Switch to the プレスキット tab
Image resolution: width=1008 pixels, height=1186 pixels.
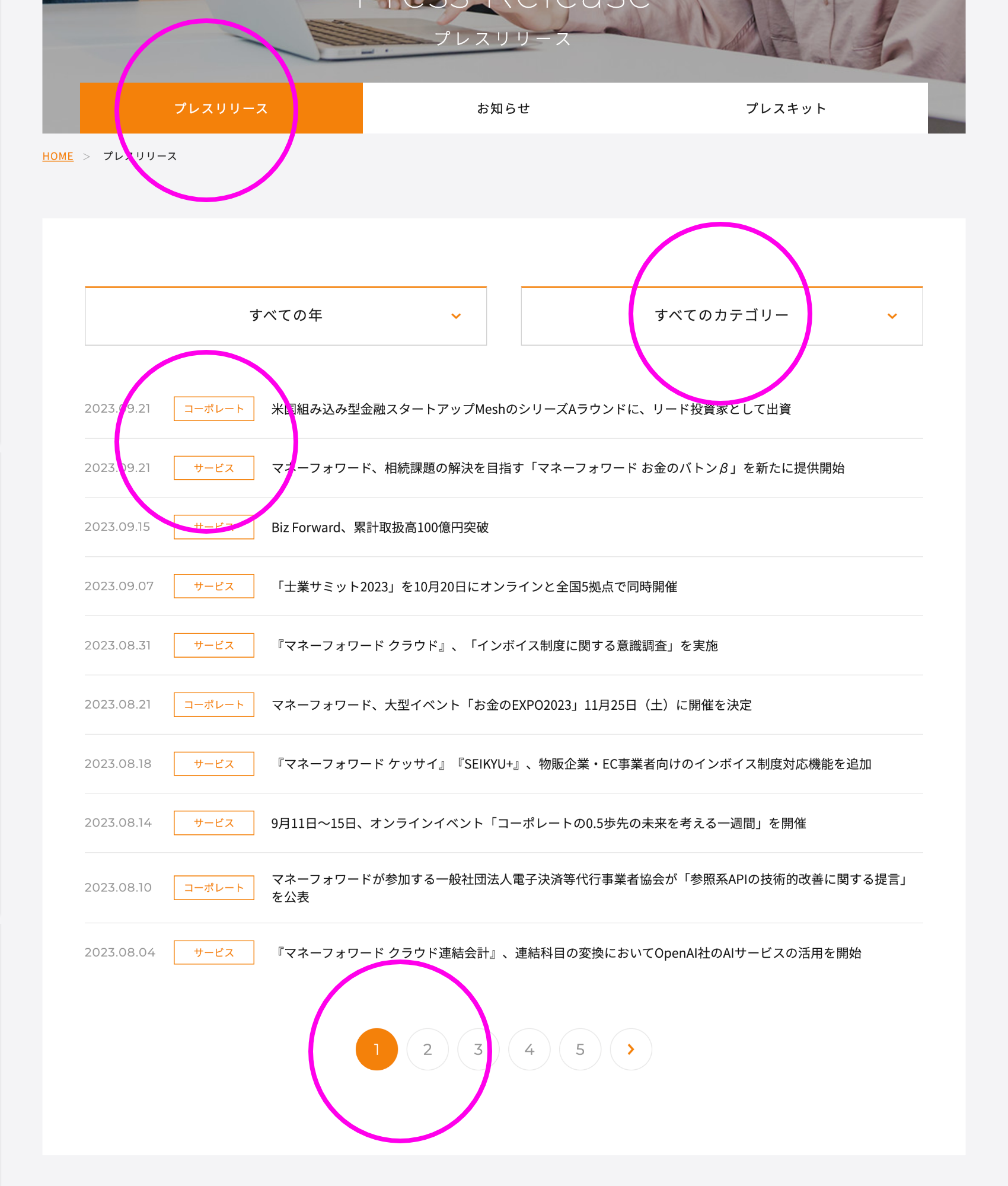pyautogui.click(x=786, y=108)
